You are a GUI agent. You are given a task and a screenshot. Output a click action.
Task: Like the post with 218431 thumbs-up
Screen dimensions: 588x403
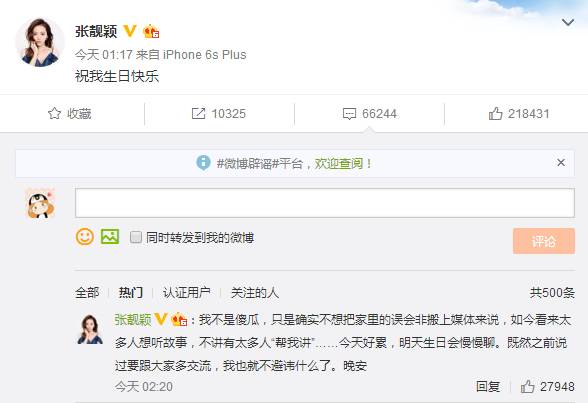495,113
